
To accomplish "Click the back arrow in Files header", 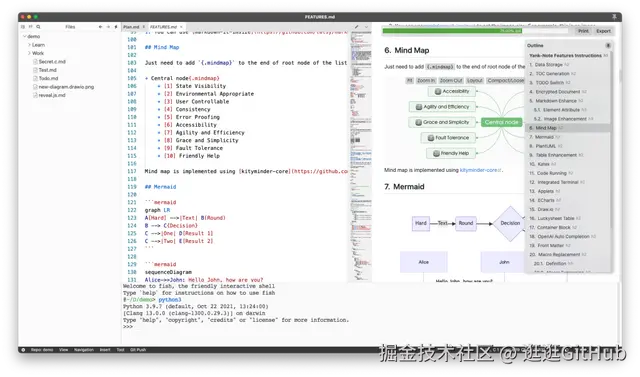I will 100,27.
